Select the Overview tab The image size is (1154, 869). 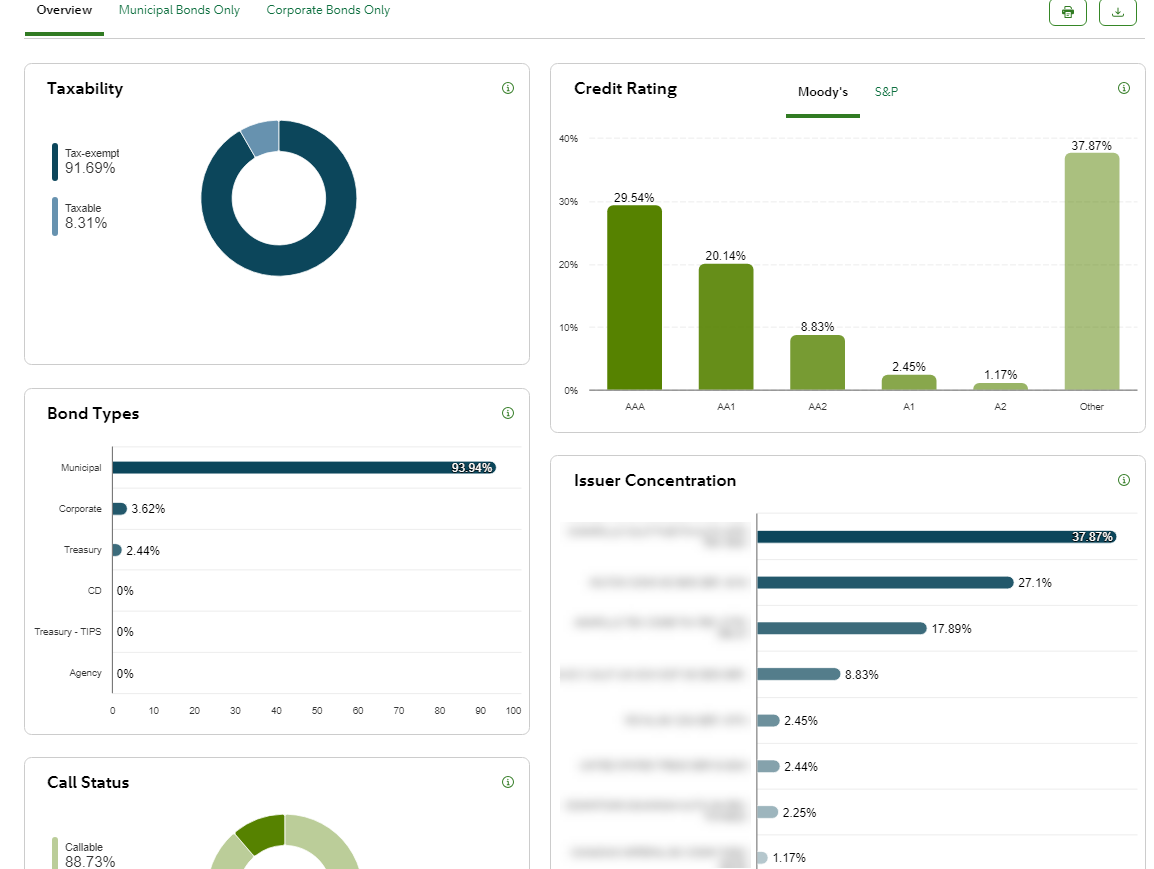coord(64,10)
